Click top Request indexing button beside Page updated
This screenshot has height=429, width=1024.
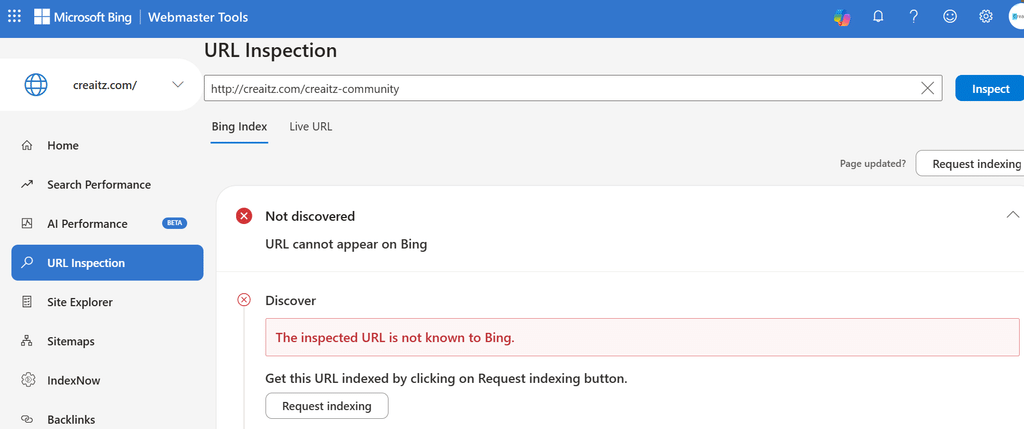pyautogui.click(x=970, y=164)
